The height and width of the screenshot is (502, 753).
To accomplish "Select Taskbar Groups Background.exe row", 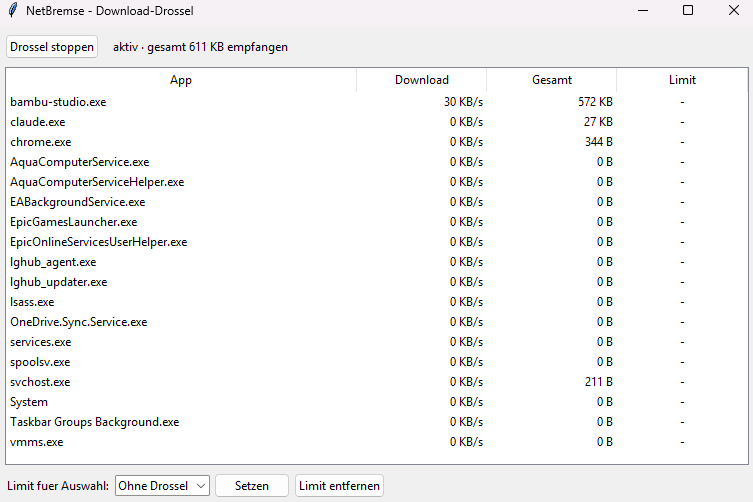I will click(x=376, y=422).
